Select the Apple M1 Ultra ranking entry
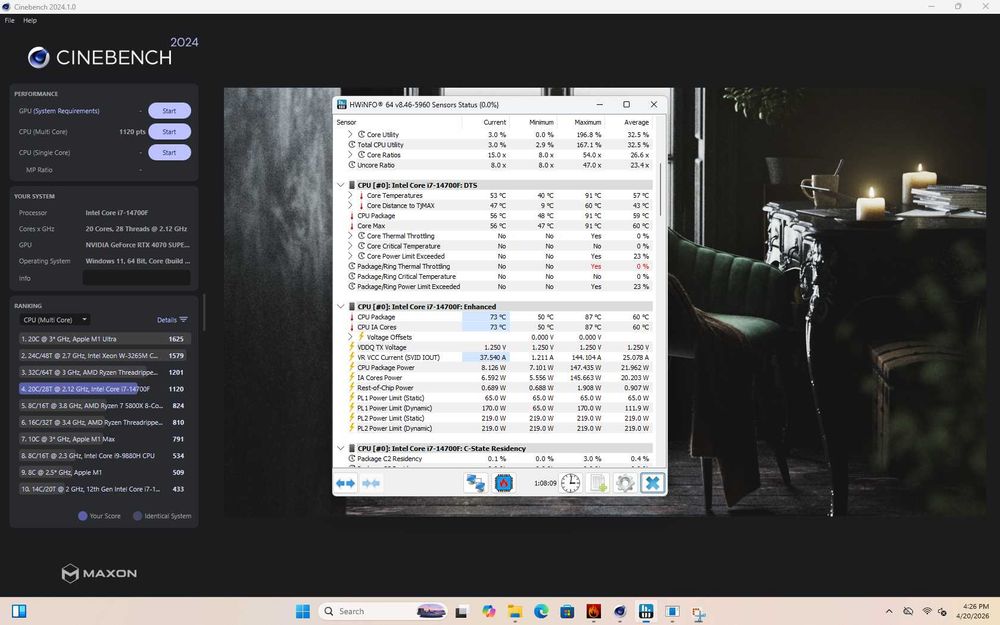Screen dimensions: 1000x625 (x=104, y=339)
